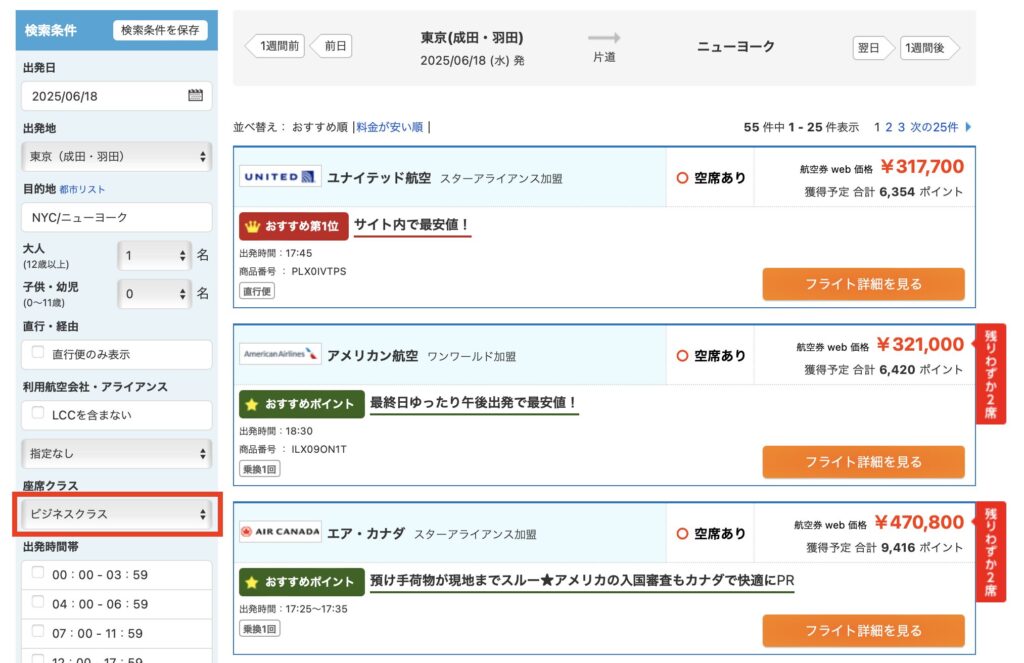Shift search to 1週間前
1024x663 pixels.
[276, 46]
